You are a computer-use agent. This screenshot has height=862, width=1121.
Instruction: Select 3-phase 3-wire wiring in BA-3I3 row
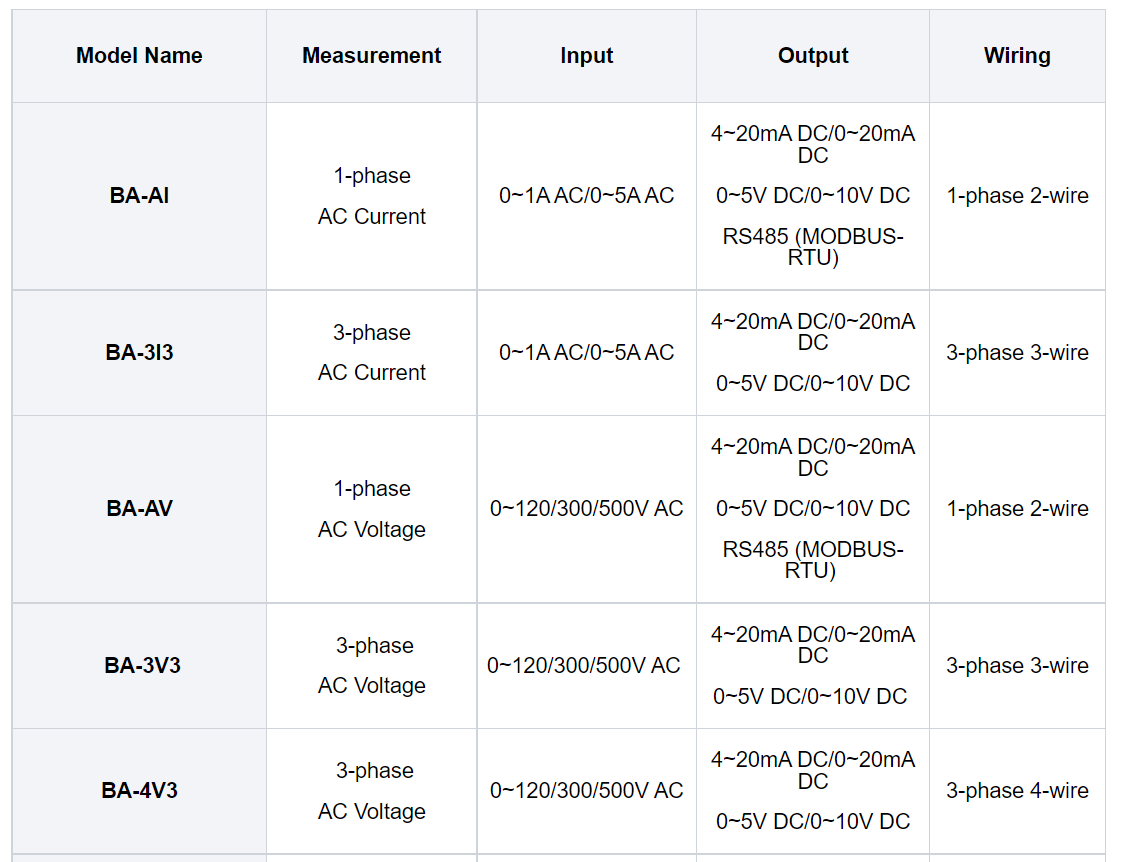pyautogui.click(x=1017, y=353)
